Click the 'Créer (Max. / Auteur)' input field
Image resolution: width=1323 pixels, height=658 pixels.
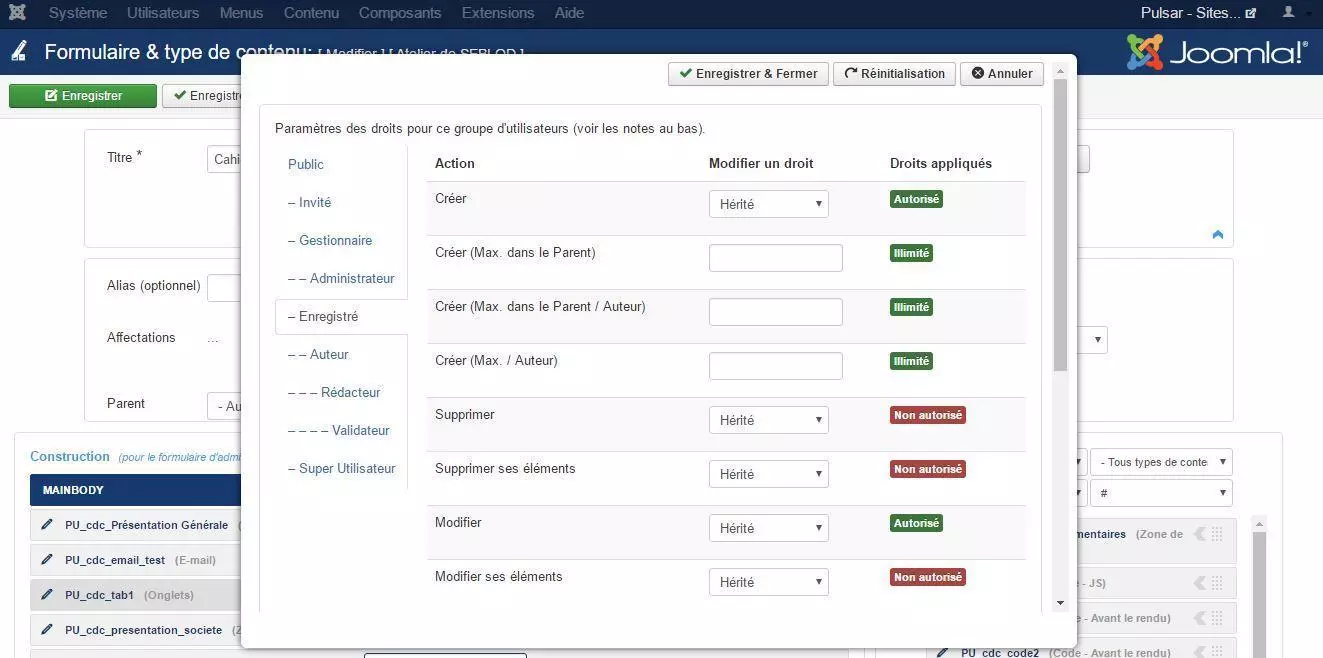click(775, 366)
